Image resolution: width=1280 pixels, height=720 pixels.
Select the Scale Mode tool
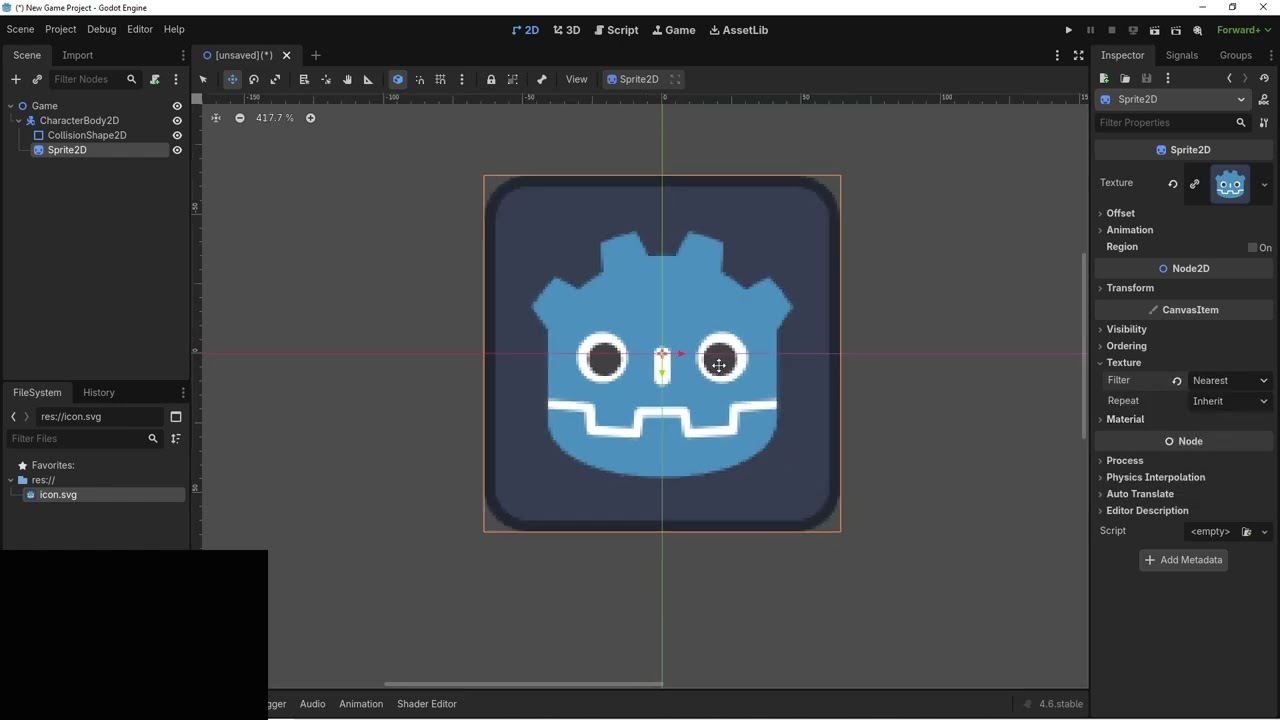275,80
